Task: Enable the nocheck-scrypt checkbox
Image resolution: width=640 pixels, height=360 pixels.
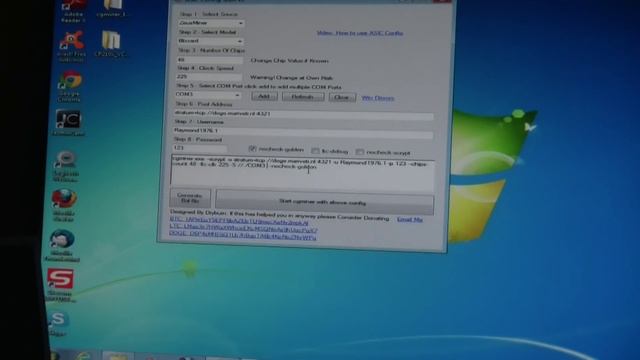Action: 360,152
